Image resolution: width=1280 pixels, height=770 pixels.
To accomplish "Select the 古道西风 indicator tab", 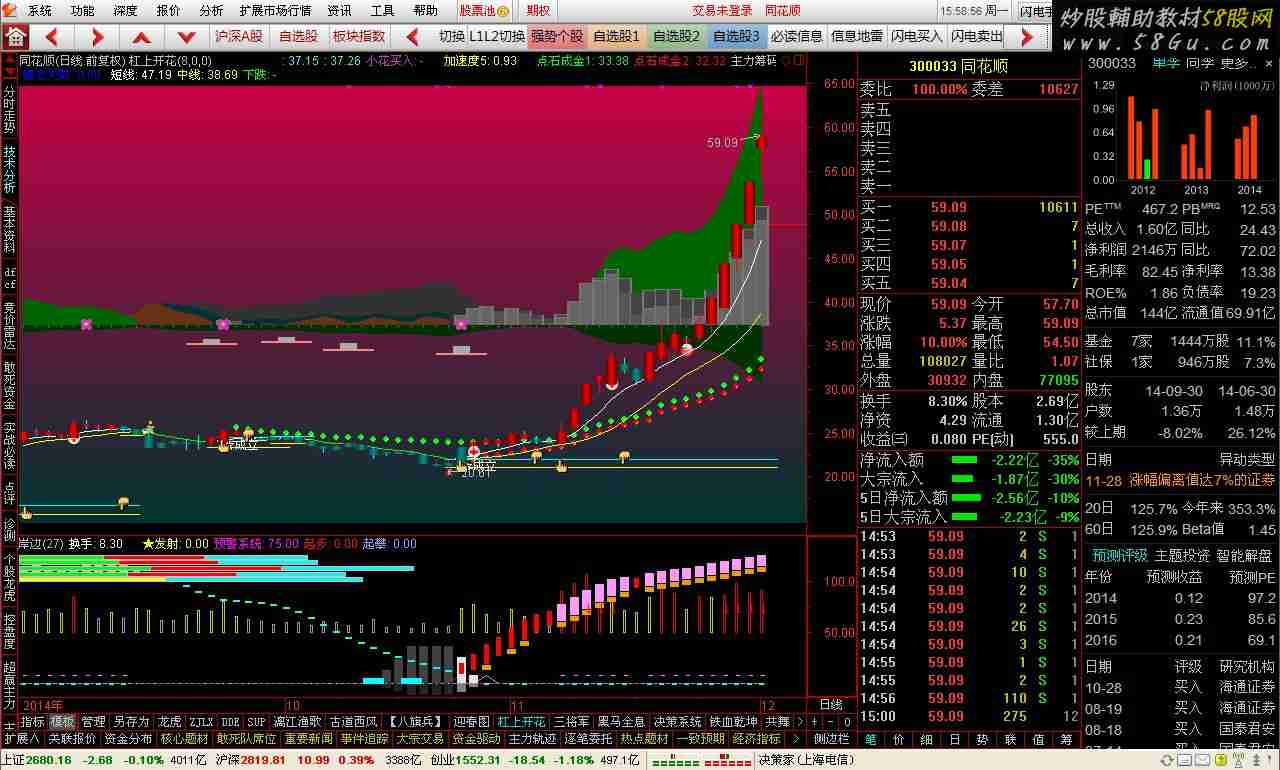I will click(354, 721).
